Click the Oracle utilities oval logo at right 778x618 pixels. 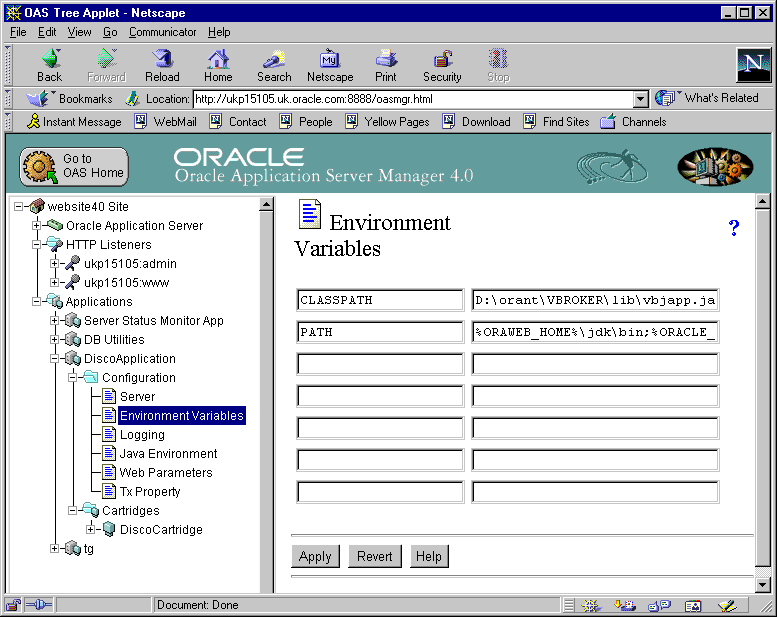[715, 167]
